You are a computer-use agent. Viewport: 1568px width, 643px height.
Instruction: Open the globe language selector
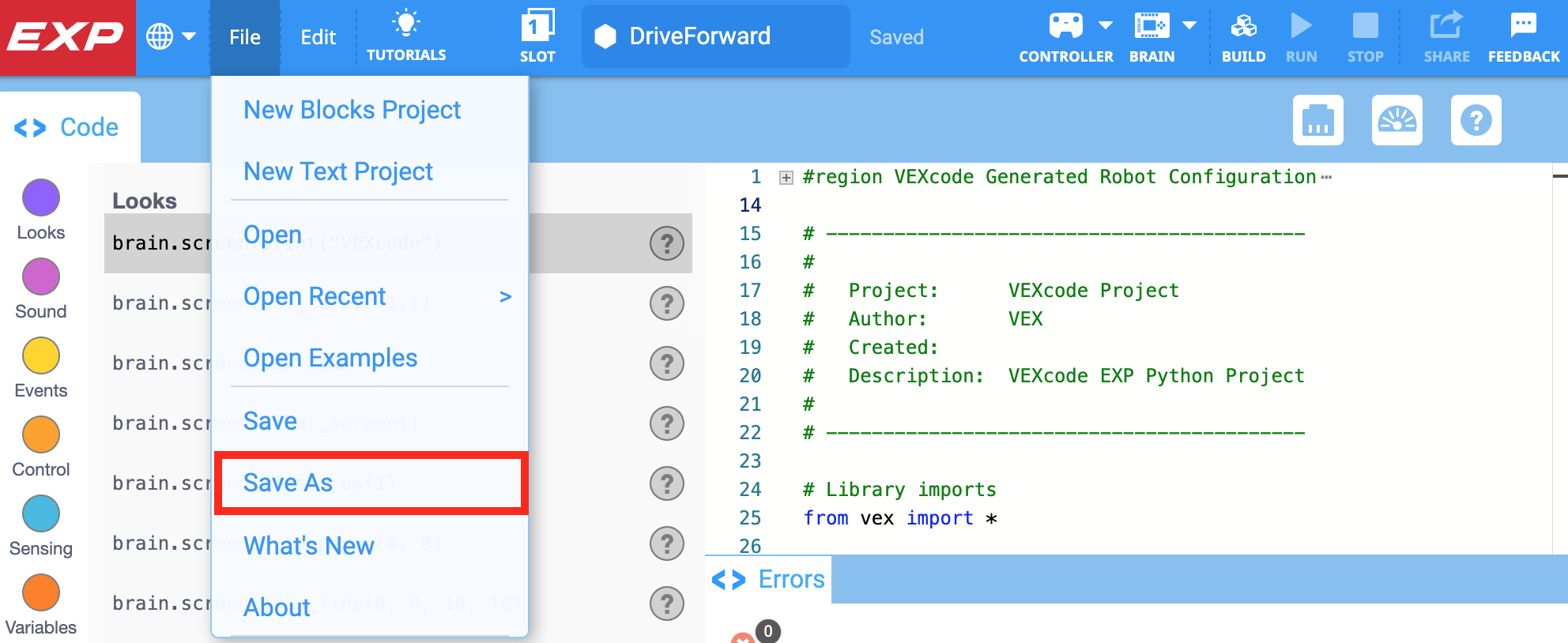click(x=160, y=37)
